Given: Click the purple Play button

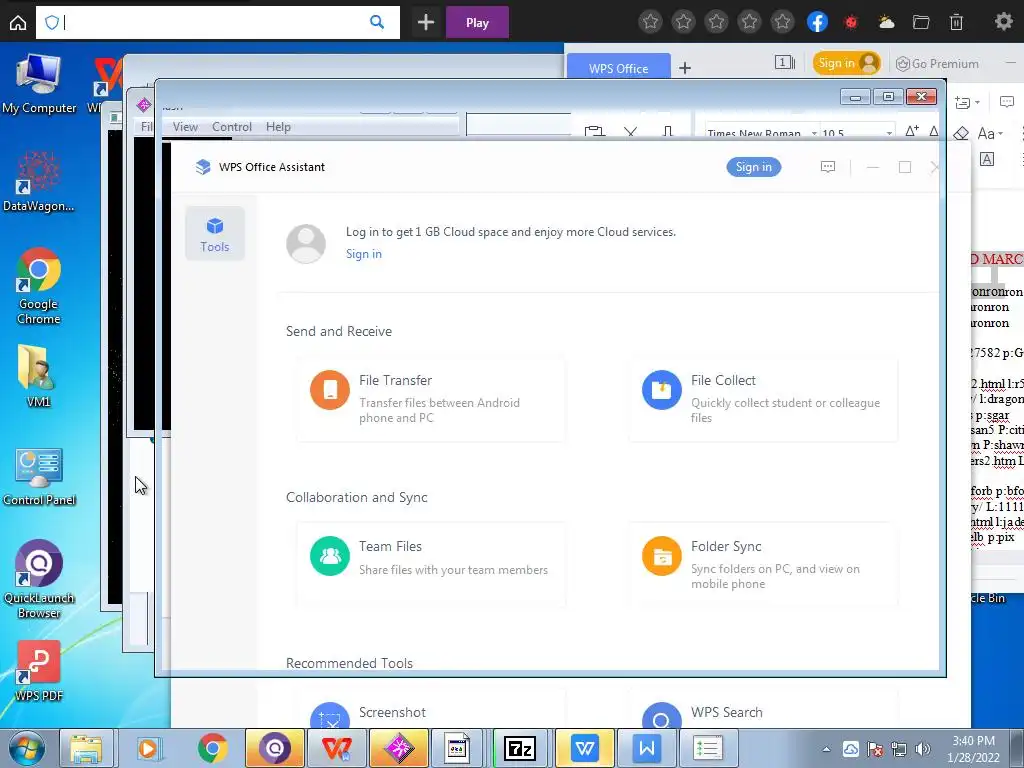Looking at the screenshot, I should click(477, 23).
